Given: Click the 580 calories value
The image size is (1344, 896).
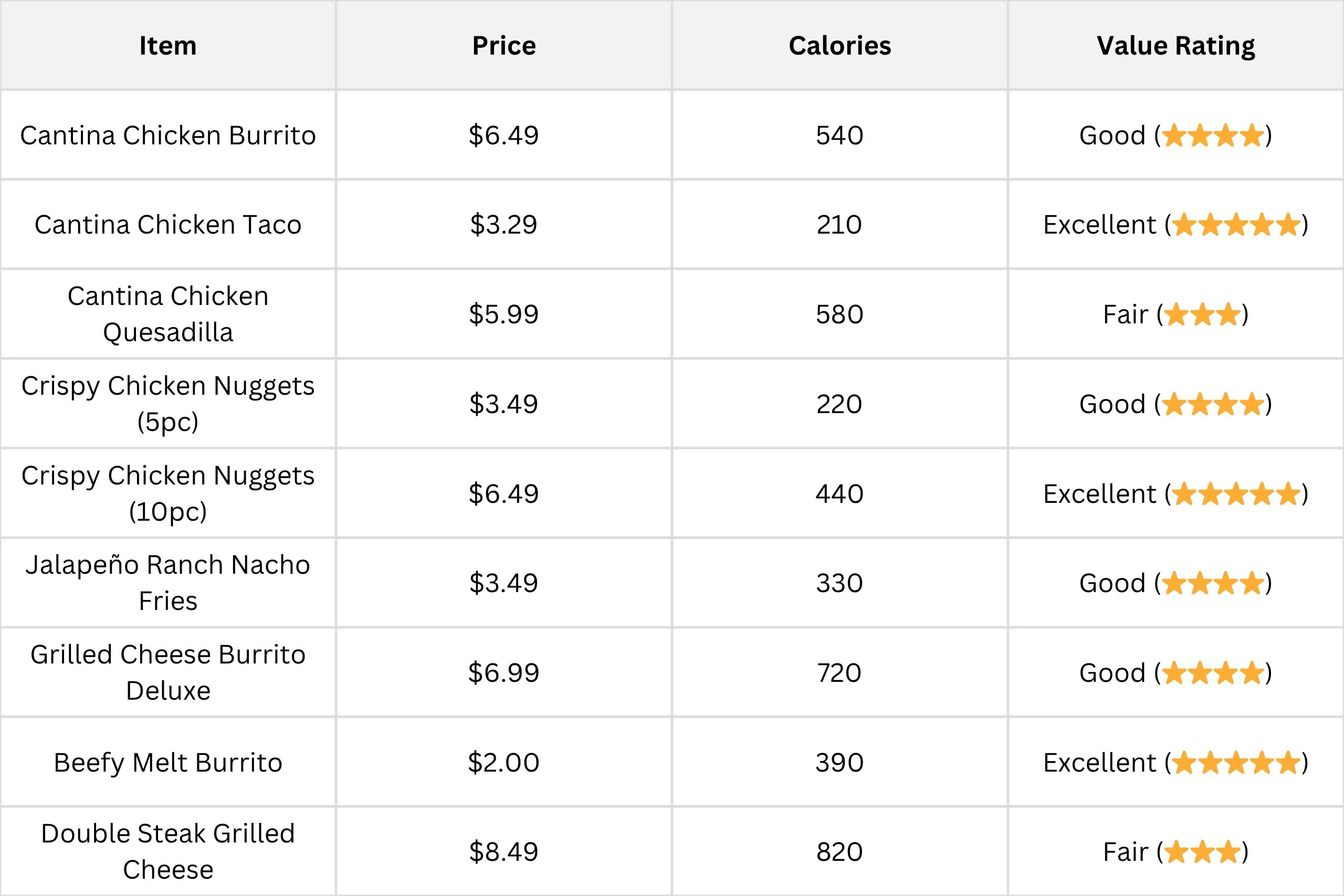Looking at the screenshot, I should coord(839,314).
